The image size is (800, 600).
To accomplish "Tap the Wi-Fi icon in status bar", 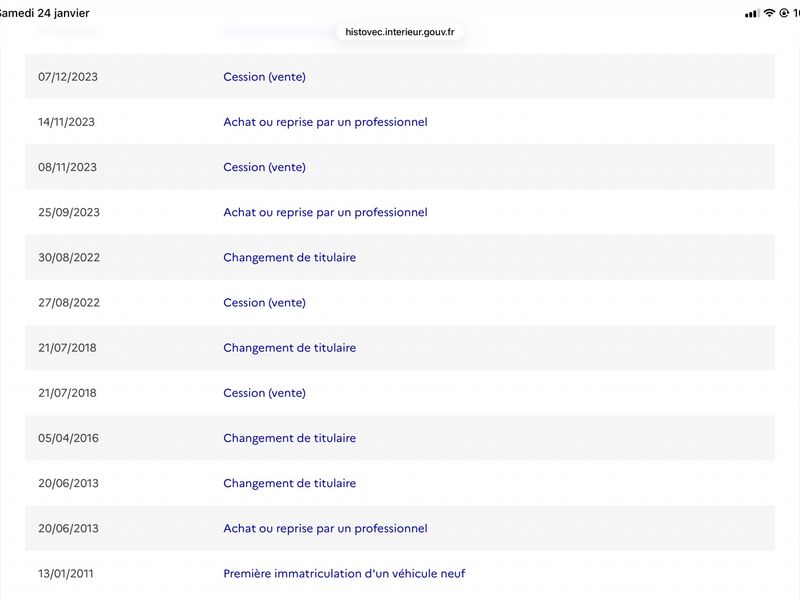I will click(769, 13).
